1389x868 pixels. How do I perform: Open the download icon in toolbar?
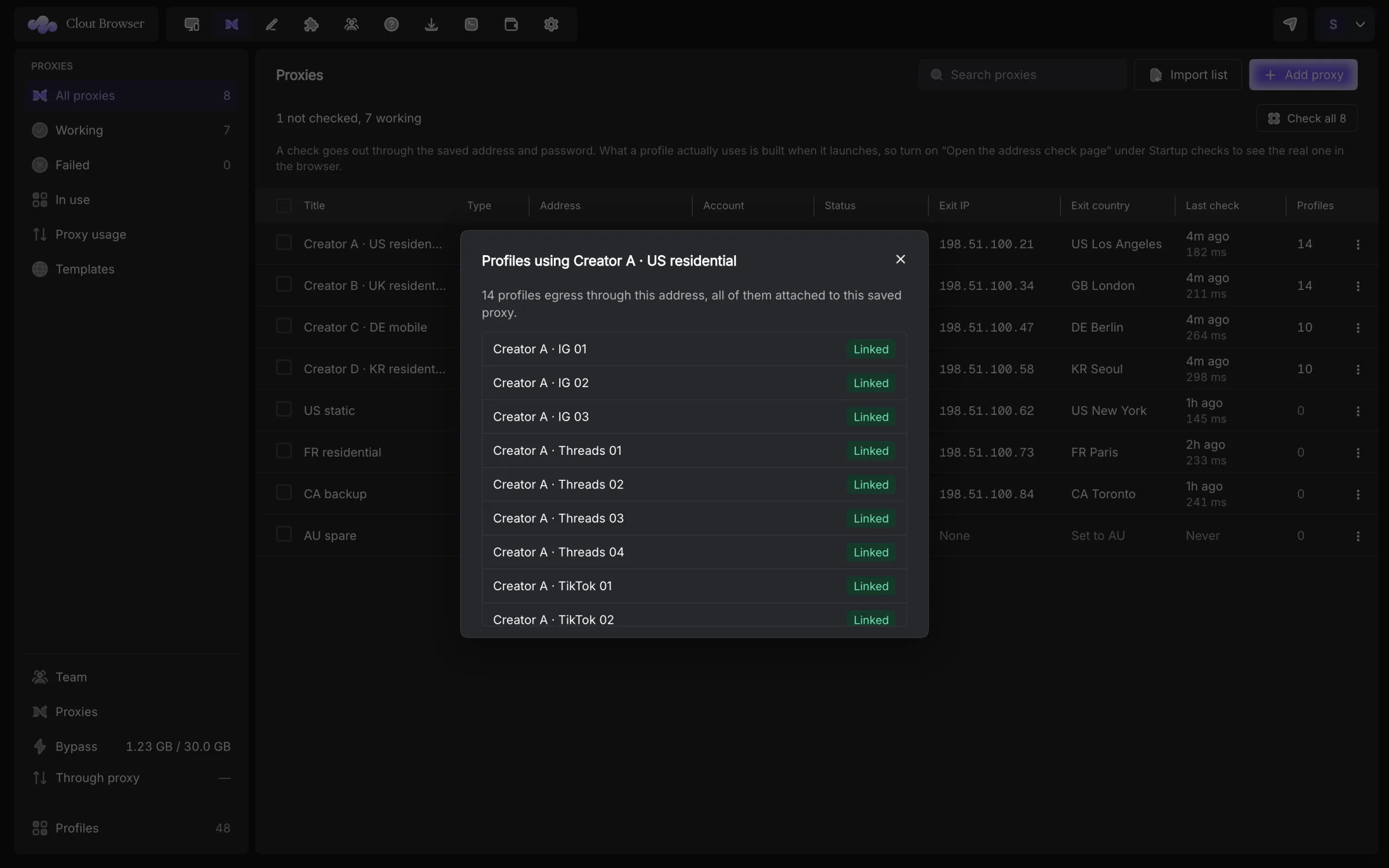pos(431,24)
